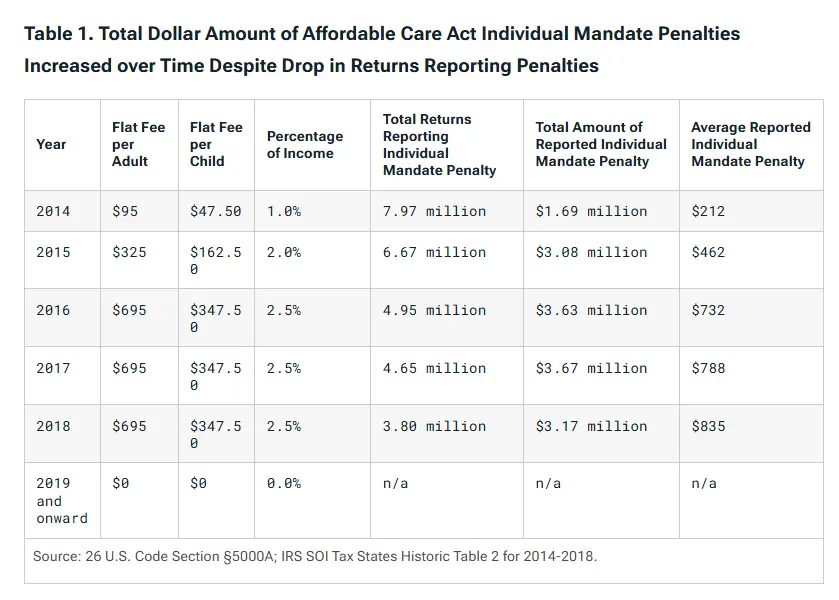This screenshot has width=839, height=600.
Task: Select the $95 flat fee cell
Action: pos(125,211)
